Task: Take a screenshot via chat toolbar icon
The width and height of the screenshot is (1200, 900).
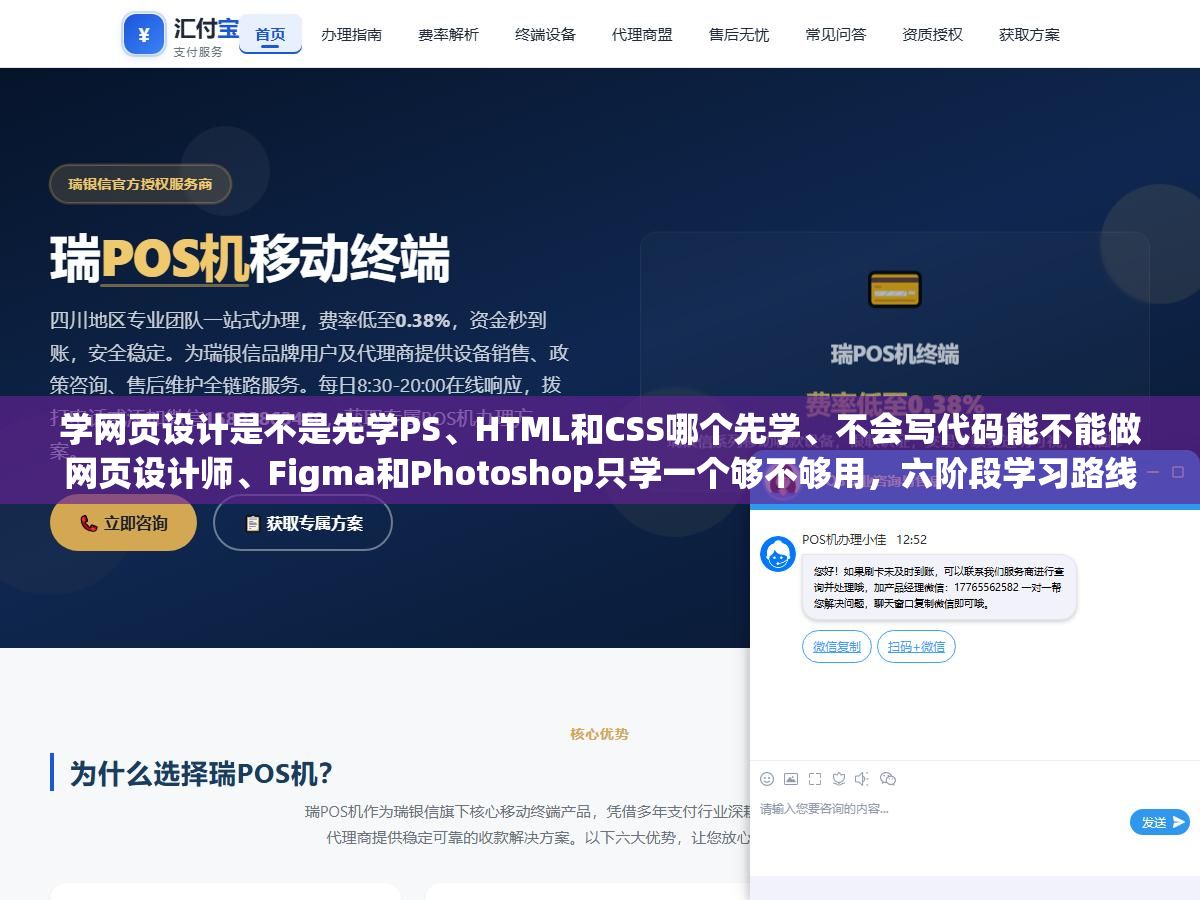Action: [x=815, y=779]
